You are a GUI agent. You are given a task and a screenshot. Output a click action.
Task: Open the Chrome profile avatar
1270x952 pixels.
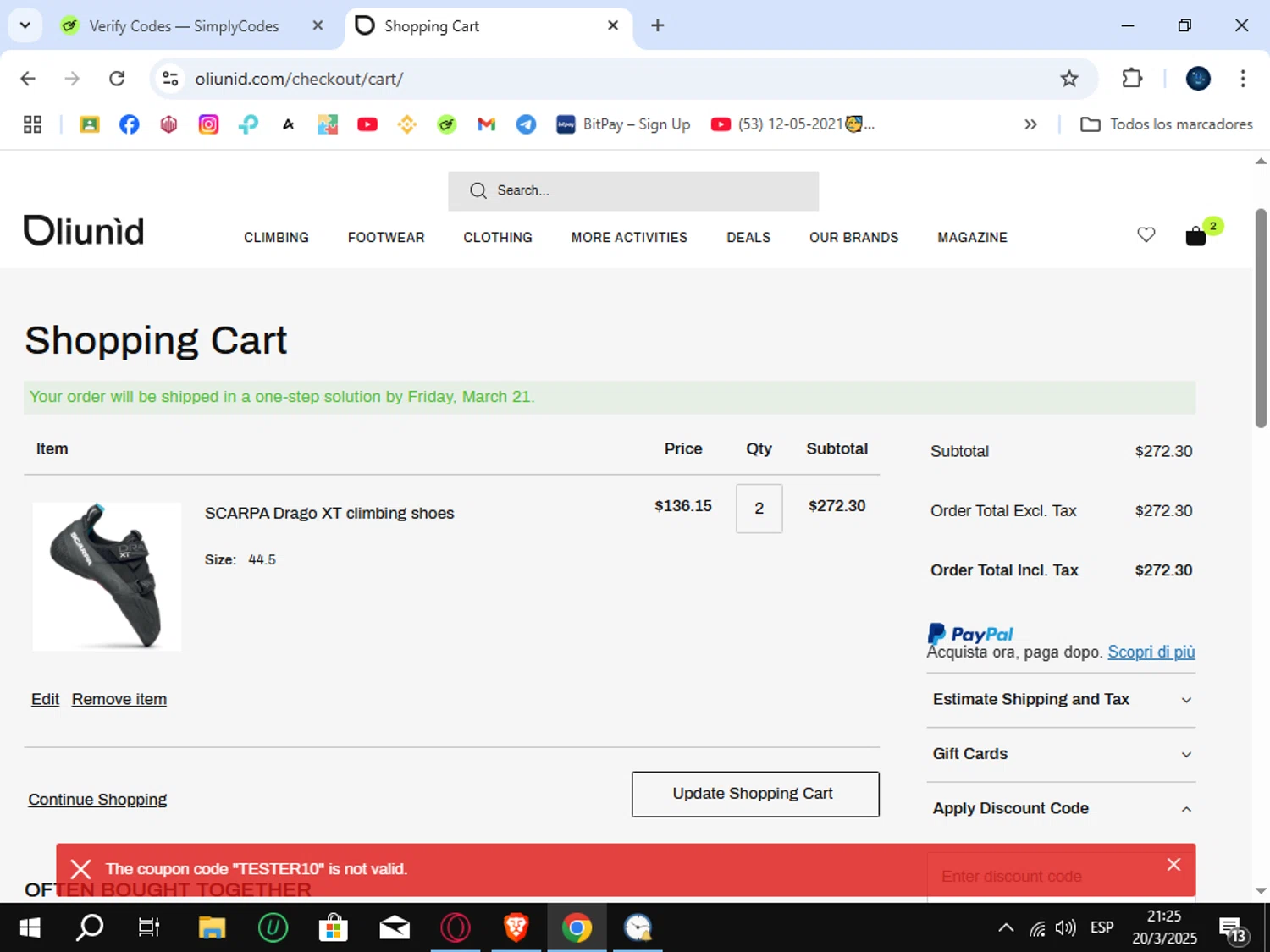(1198, 79)
